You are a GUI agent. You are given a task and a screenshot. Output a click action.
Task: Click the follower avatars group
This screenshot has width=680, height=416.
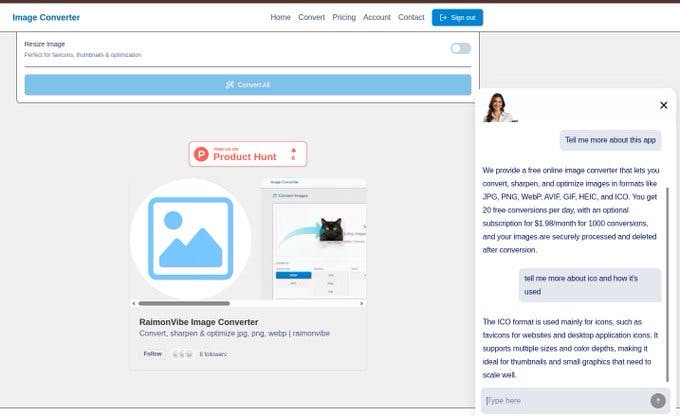(182, 354)
